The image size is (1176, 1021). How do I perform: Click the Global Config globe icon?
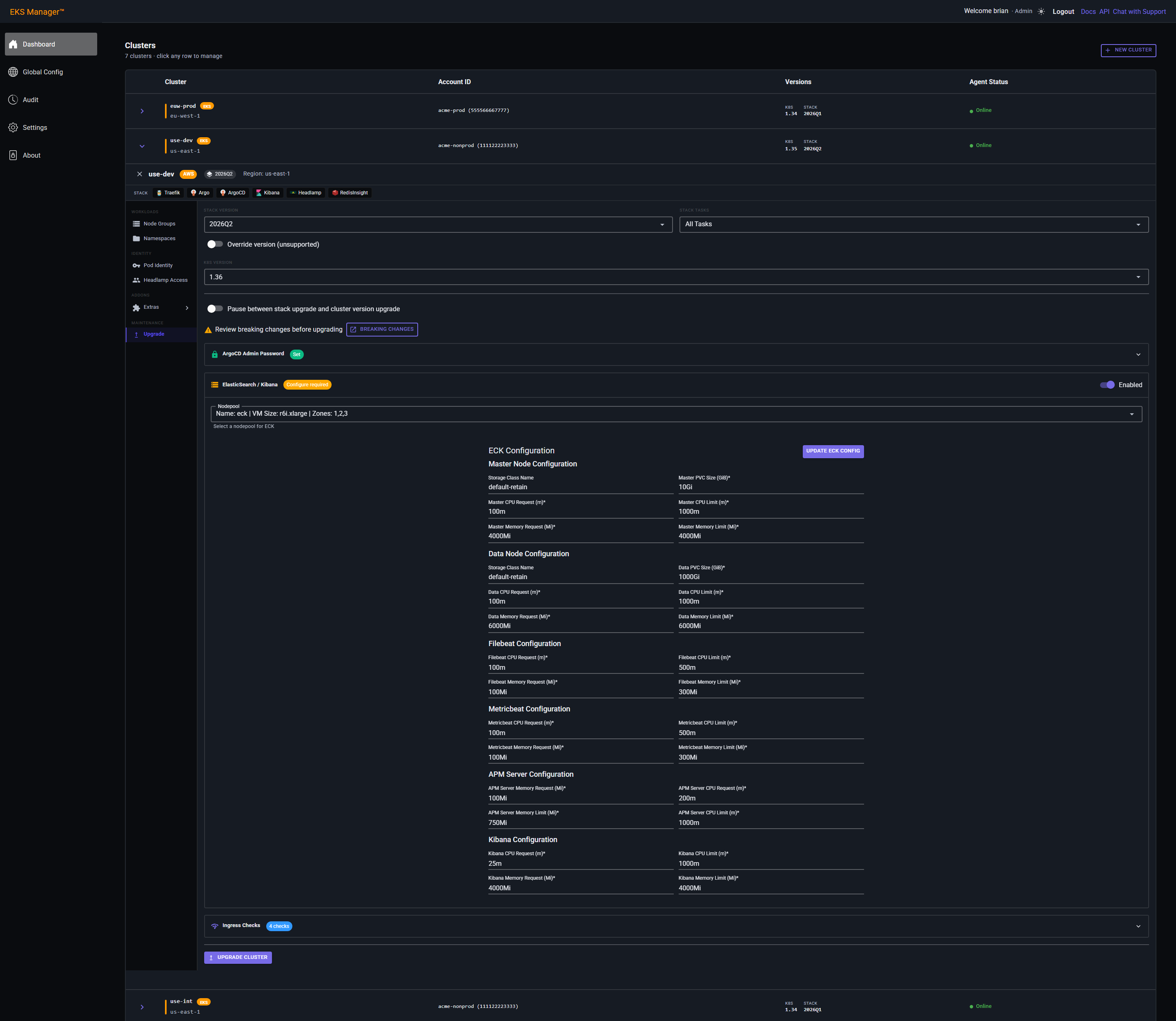tap(13, 72)
